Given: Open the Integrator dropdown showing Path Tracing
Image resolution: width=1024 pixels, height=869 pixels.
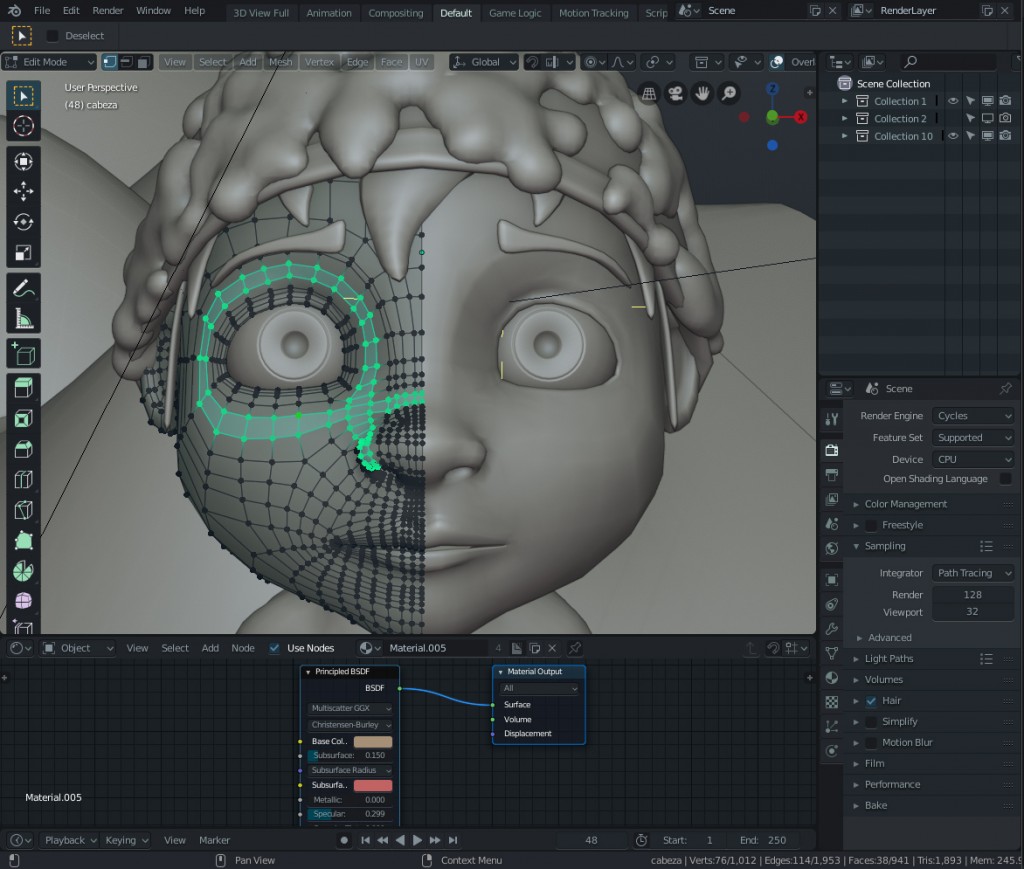Looking at the screenshot, I should (x=972, y=572).
